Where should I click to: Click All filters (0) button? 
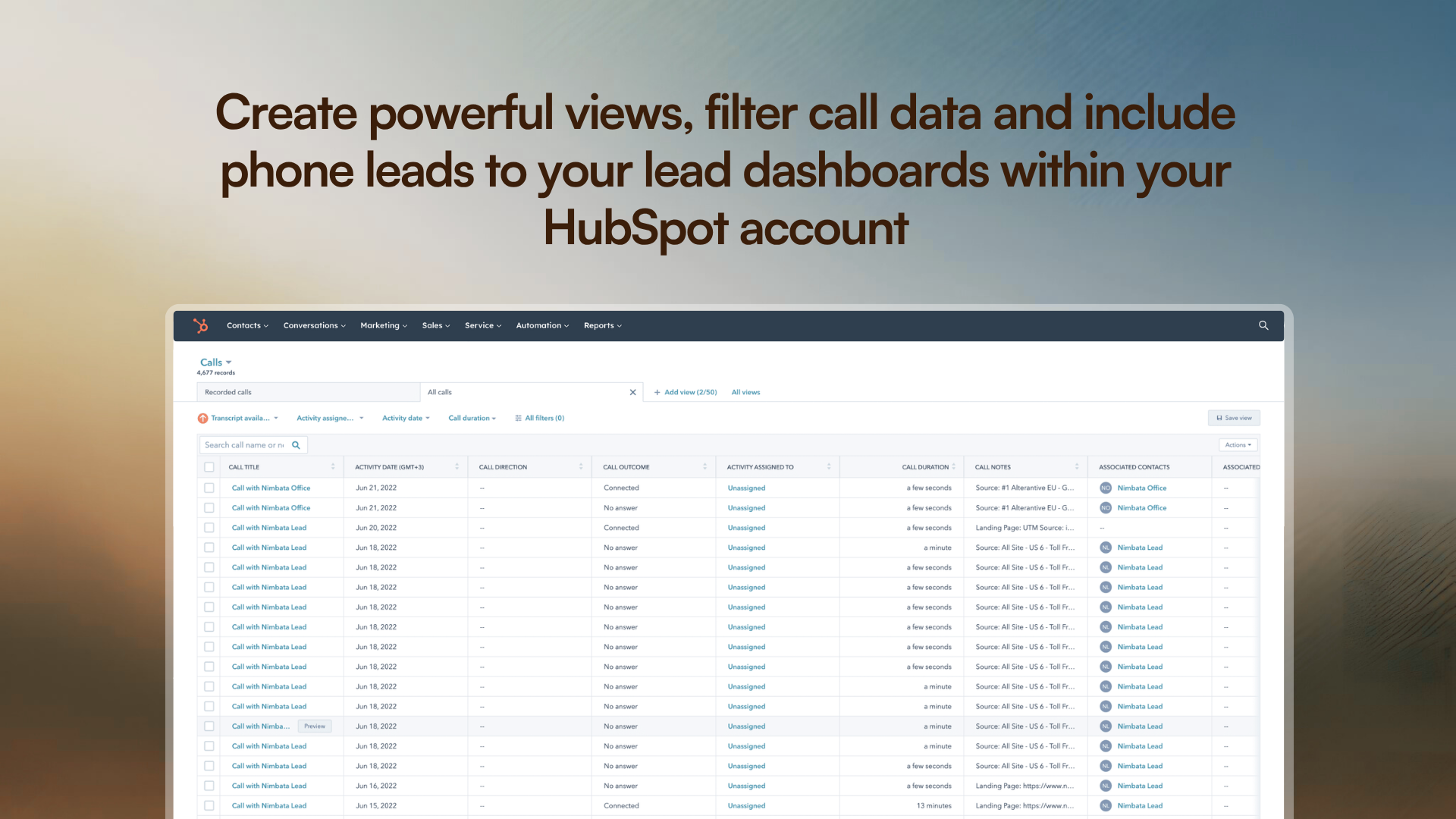(x=539, y=418)
